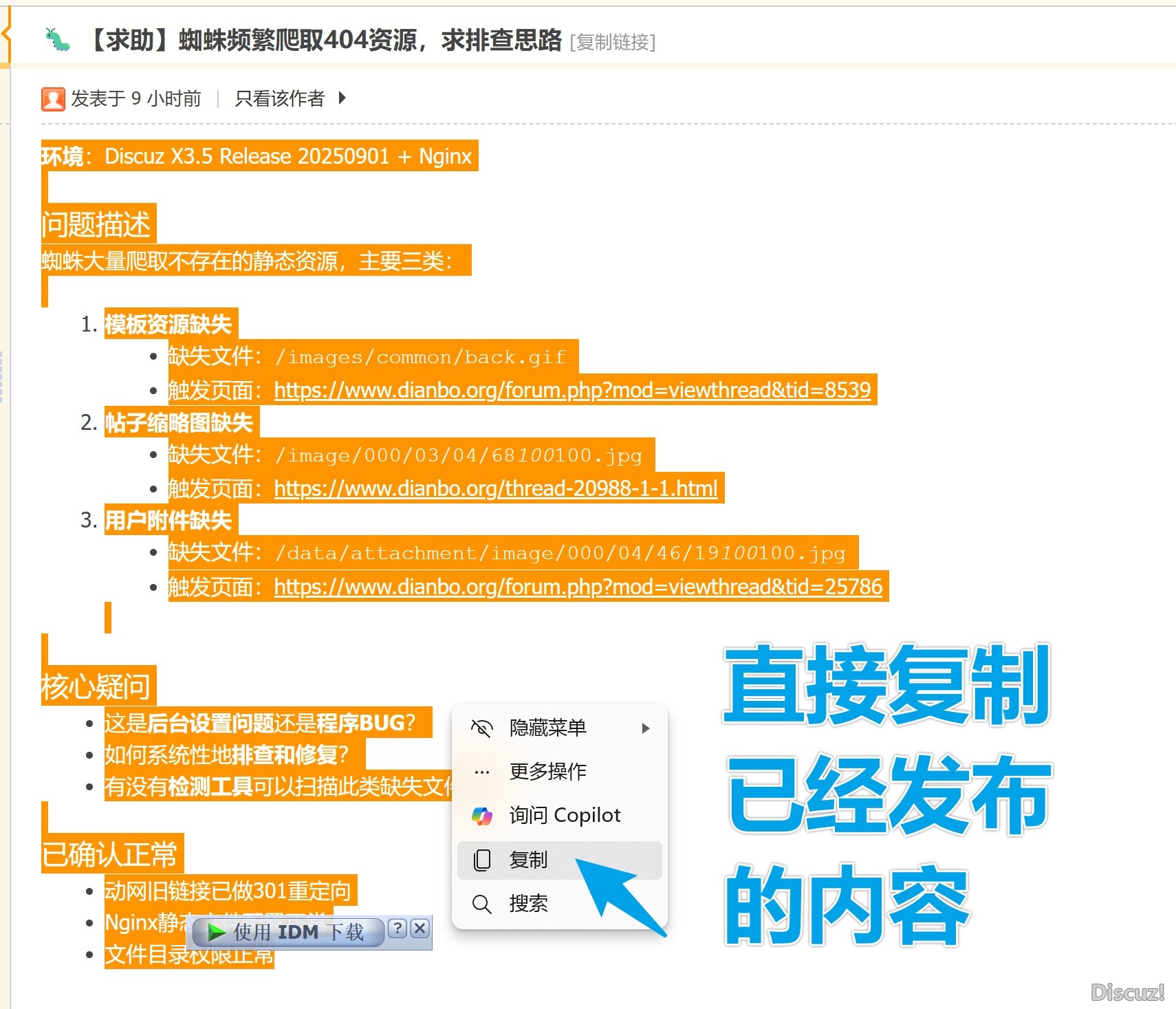Image resolution: width=1176 pixels, height=1009 pixels.
Task: Click the magnifier icon beside 搜索
Action: [481, 904]
